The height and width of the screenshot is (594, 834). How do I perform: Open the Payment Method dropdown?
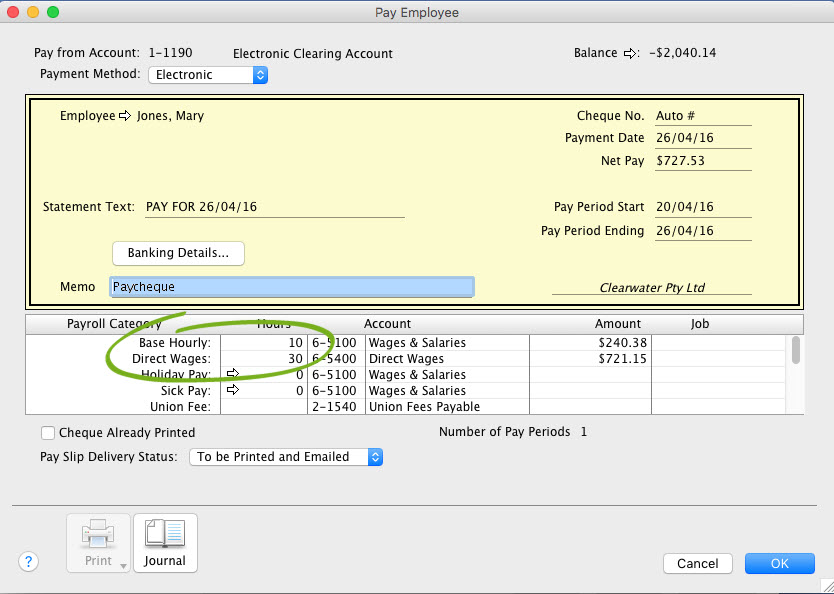(208, 75)
